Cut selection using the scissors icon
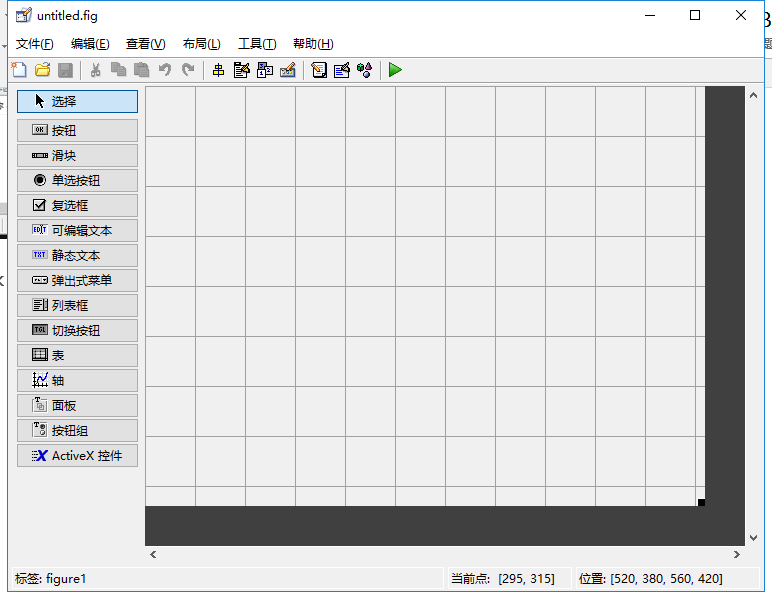 96,70
